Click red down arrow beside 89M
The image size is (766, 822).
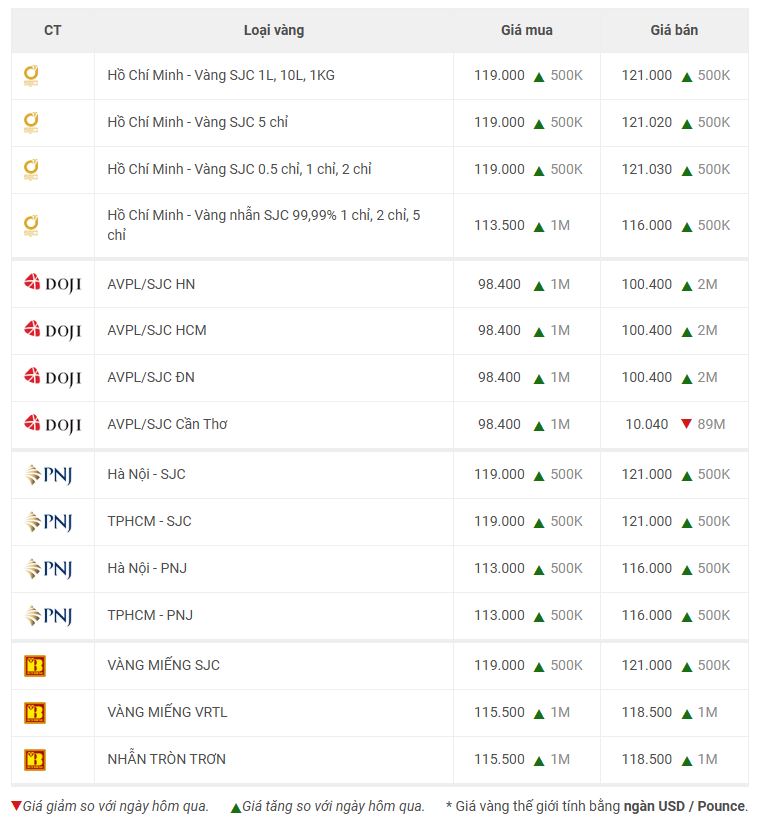(x=686, y=424)
